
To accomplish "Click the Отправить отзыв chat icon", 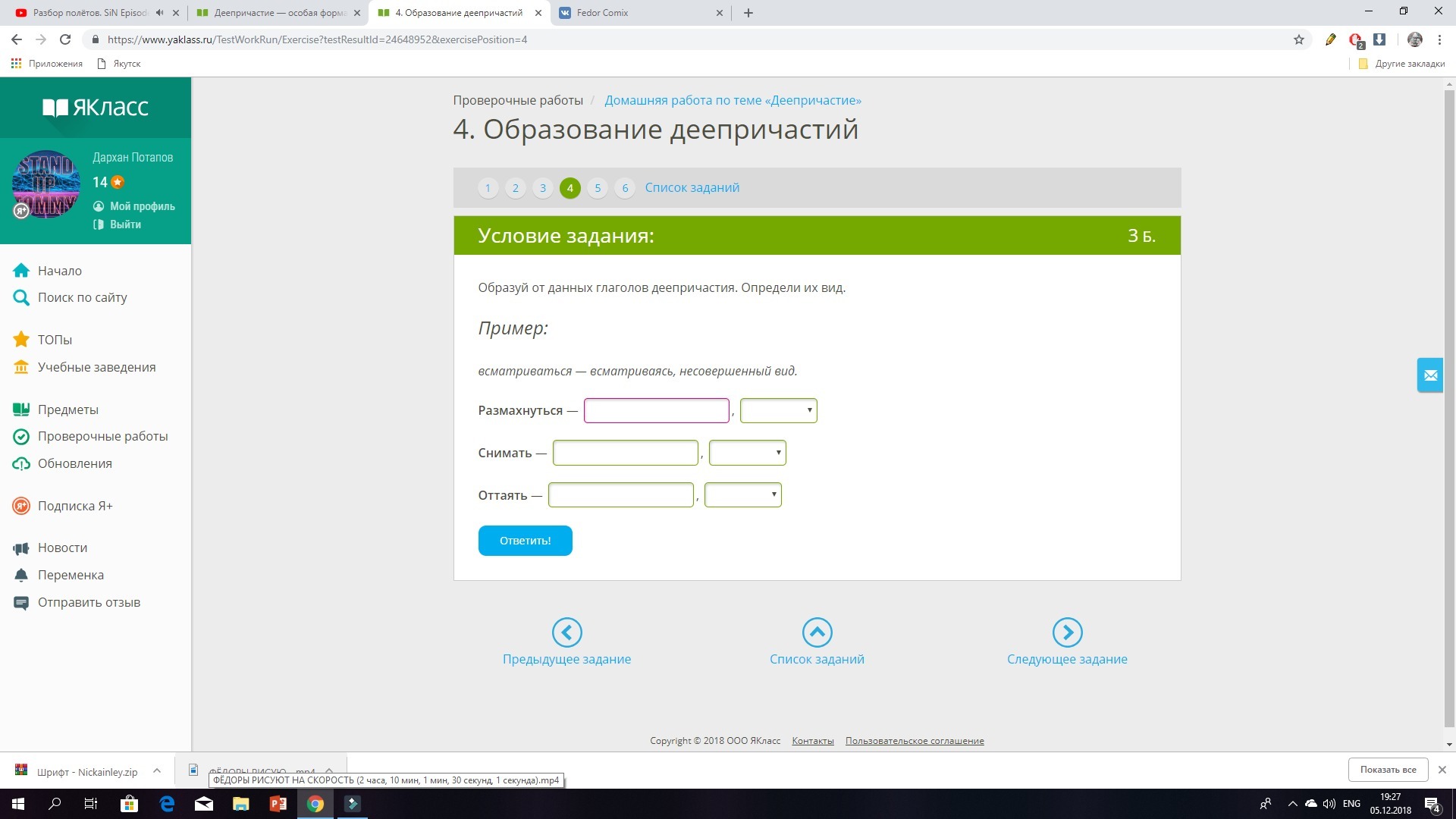I will (21, 603).
